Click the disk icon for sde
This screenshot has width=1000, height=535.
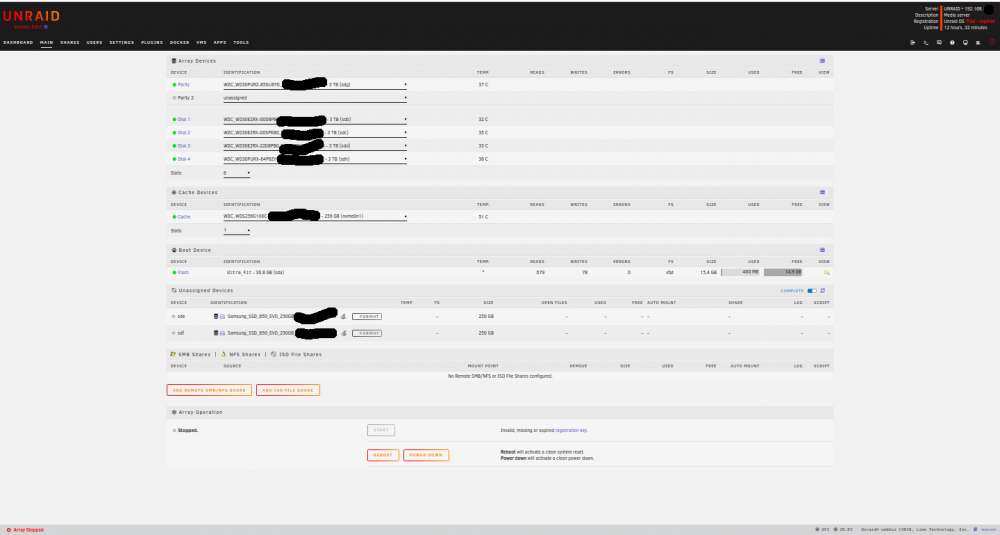216,316
